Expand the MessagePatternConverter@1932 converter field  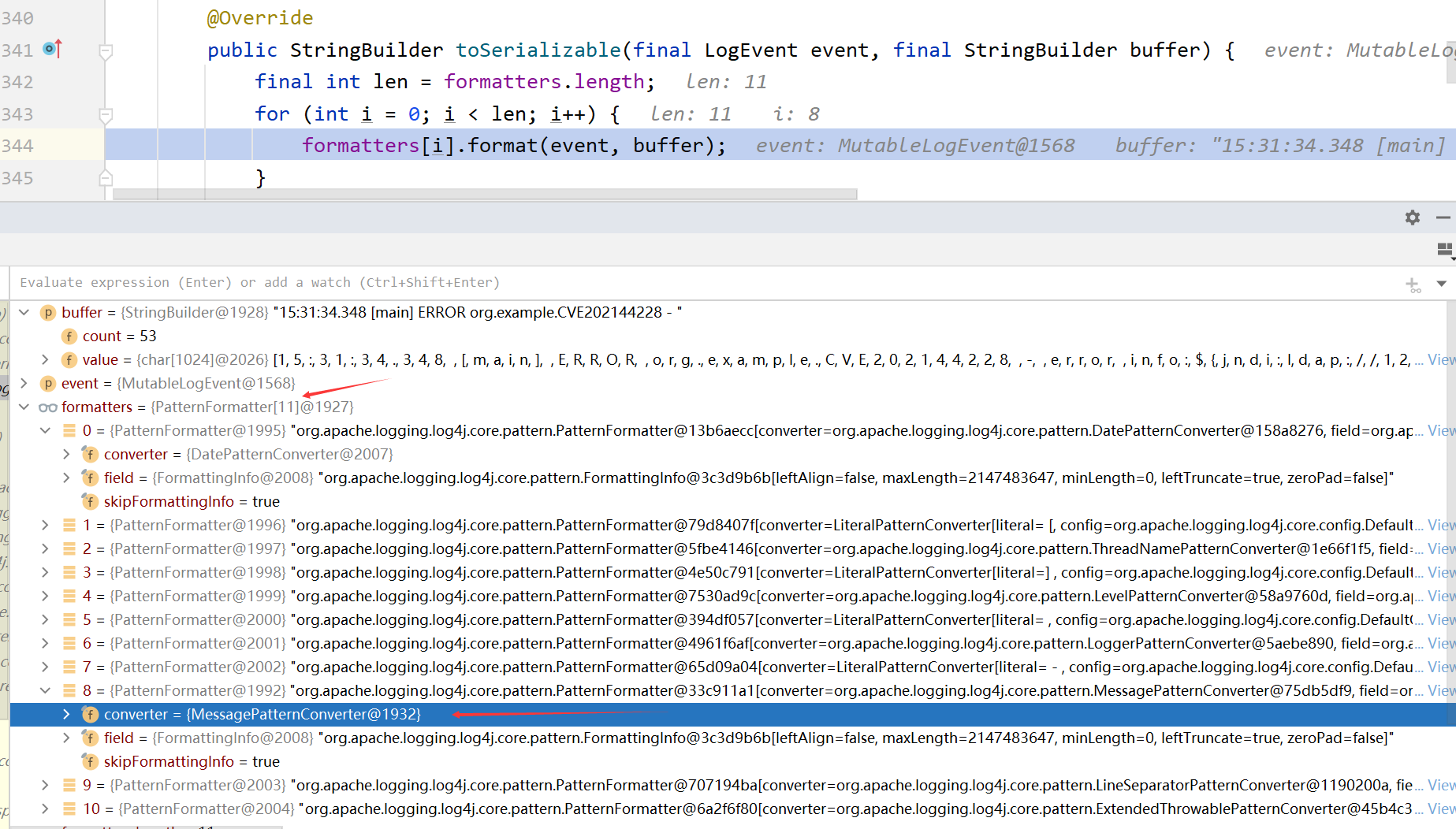pyautogui.click(x=66, y=714)
